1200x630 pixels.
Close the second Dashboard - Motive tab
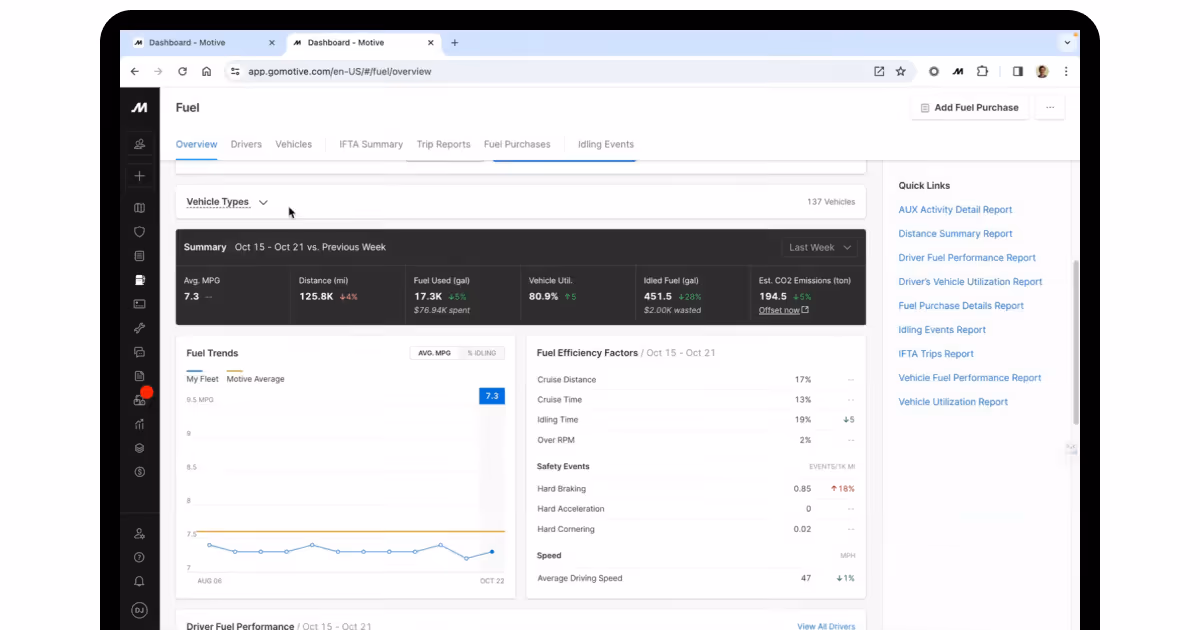click(430, 43)
